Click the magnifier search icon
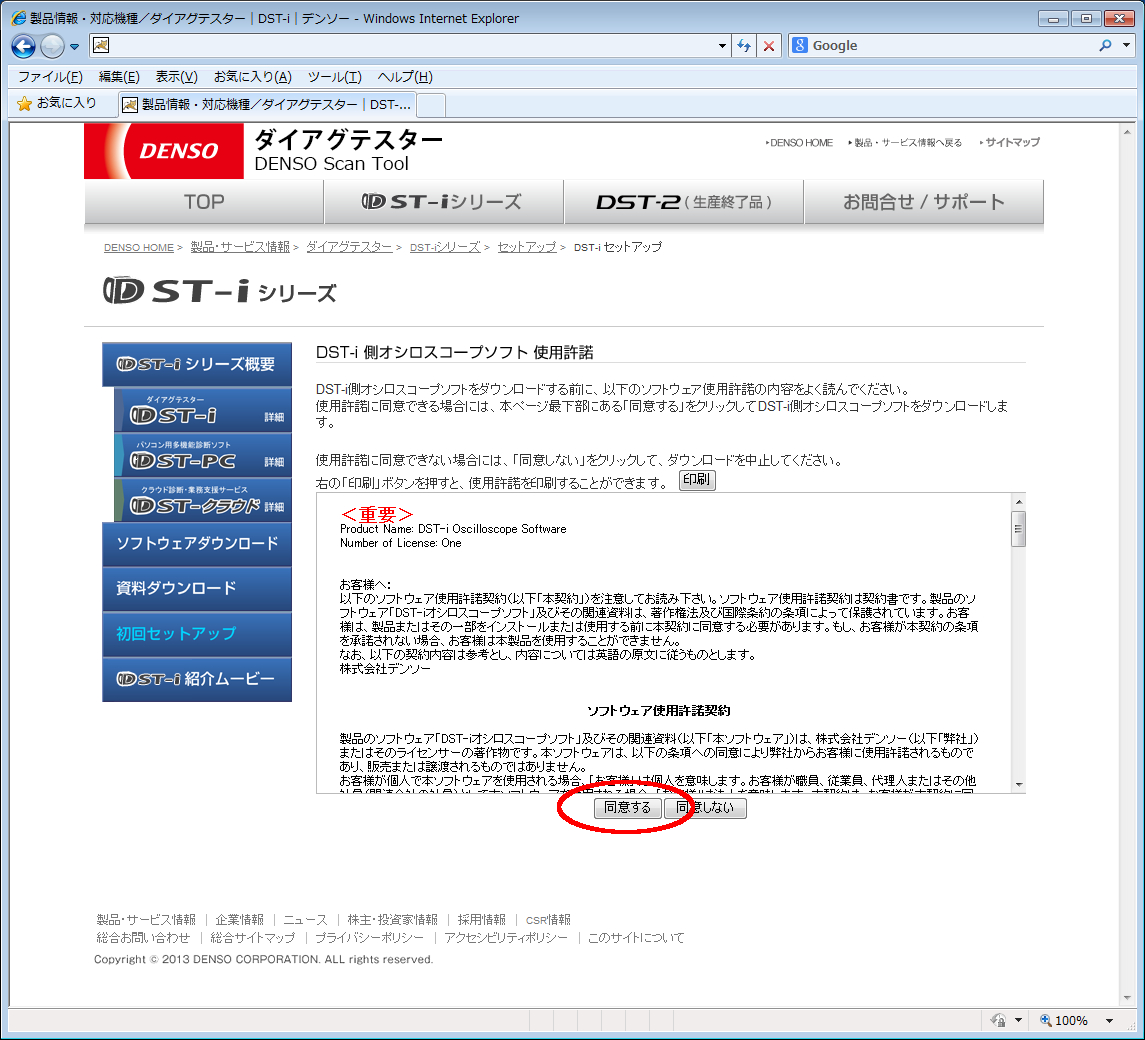 1105,45
